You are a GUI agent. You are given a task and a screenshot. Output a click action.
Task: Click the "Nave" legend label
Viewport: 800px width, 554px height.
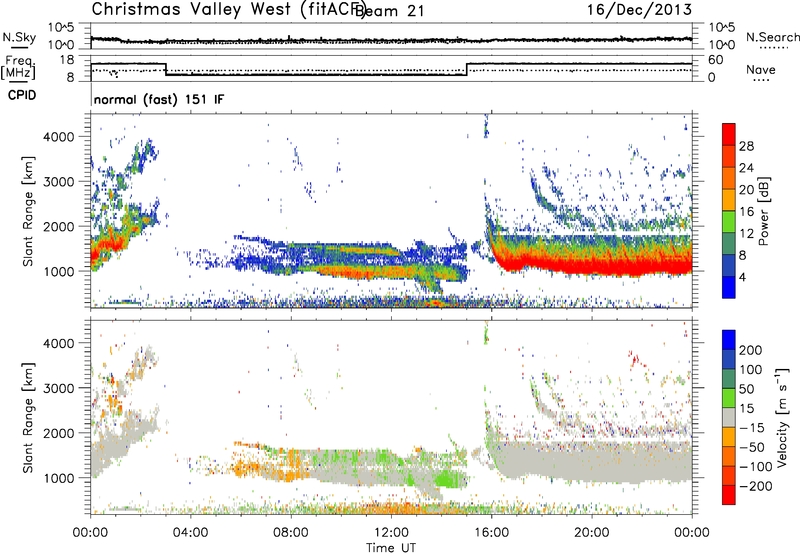click(x=760, y=70)
